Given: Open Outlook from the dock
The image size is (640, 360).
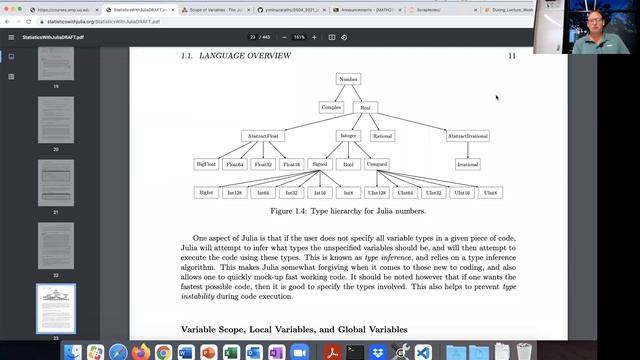Looking at the screenshot, I should coord(254,352).
